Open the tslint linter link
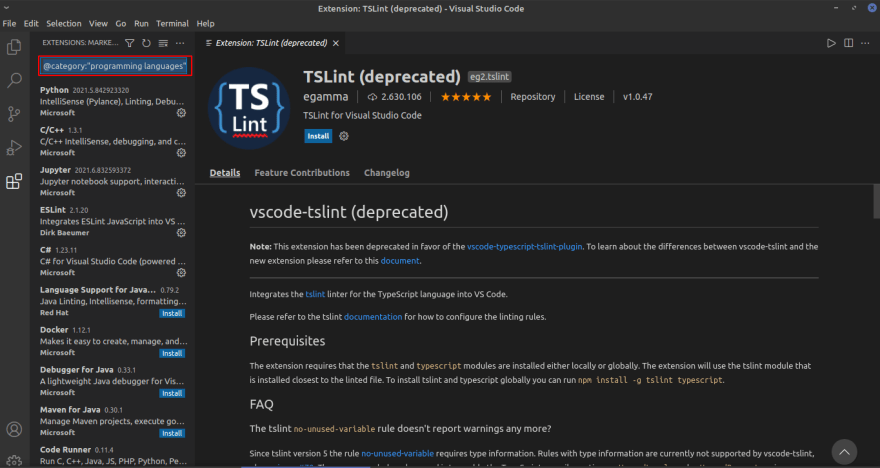 coord(315,294)
